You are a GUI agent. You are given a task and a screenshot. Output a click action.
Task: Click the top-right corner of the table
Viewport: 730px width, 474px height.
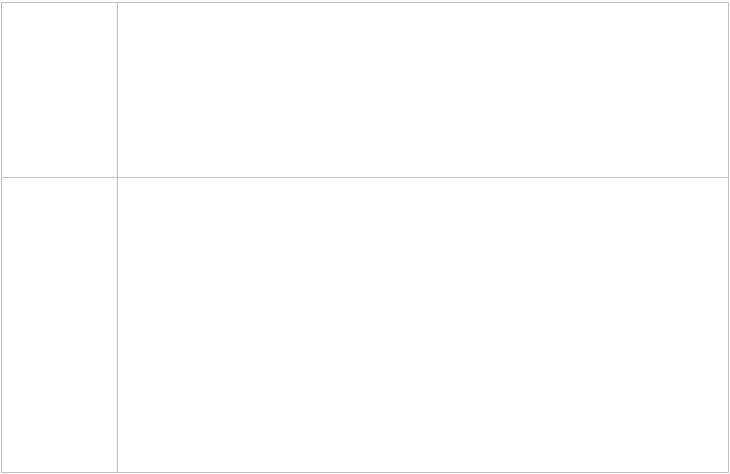728,2
